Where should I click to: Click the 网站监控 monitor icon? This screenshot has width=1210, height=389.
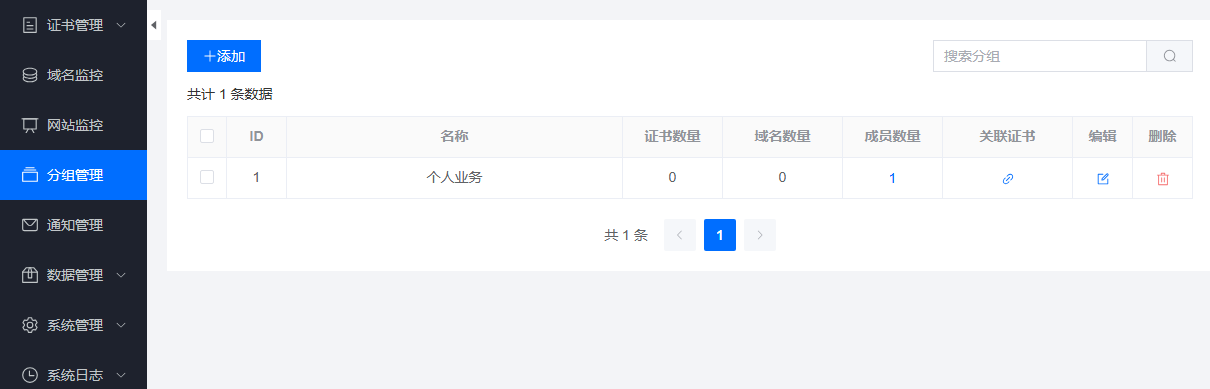30,125
